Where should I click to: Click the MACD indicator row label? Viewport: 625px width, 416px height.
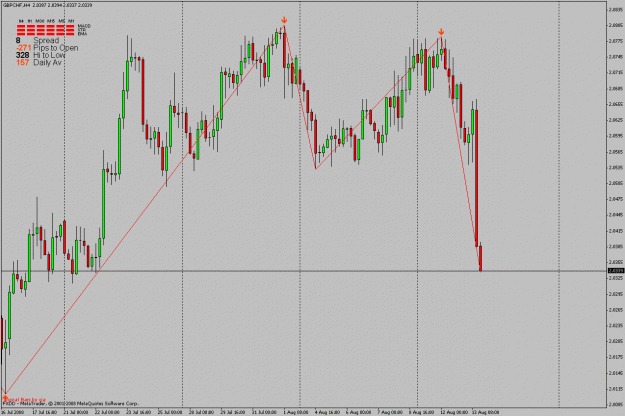(x=84, y=26)
